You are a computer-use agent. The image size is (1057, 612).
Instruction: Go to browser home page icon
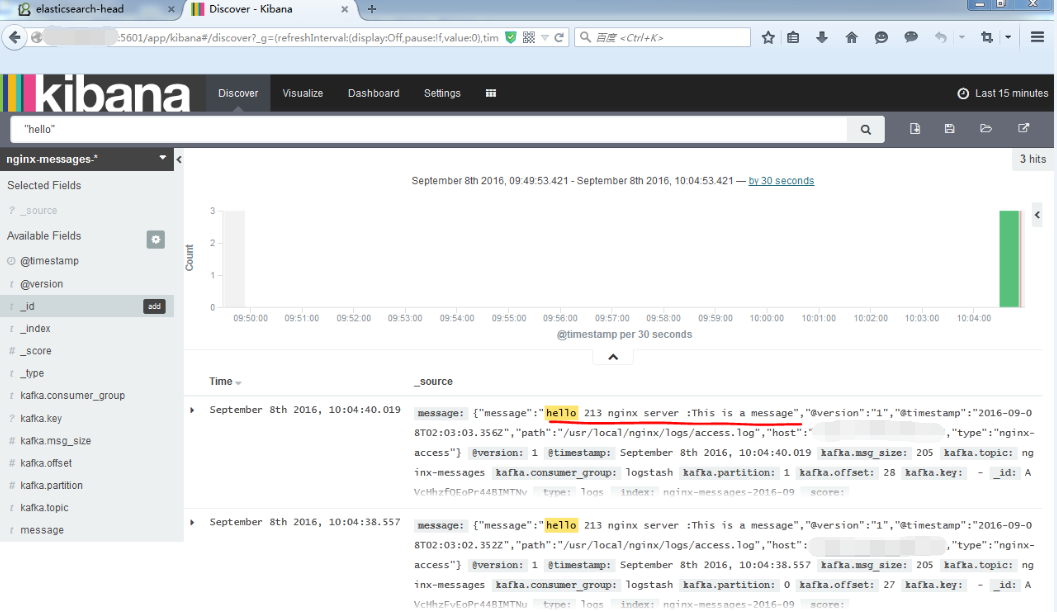(851, 38)
